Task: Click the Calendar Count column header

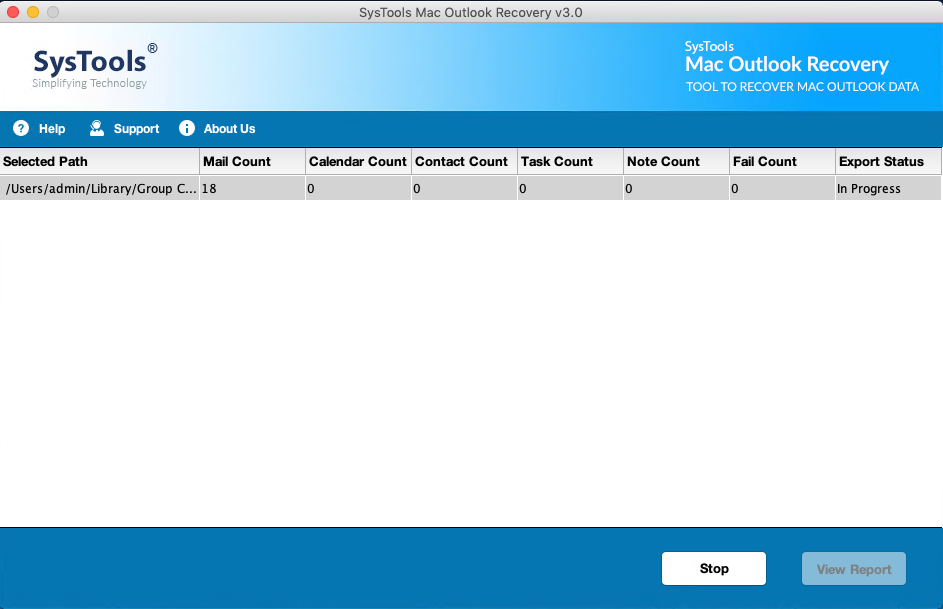Action: pos(358,162)
